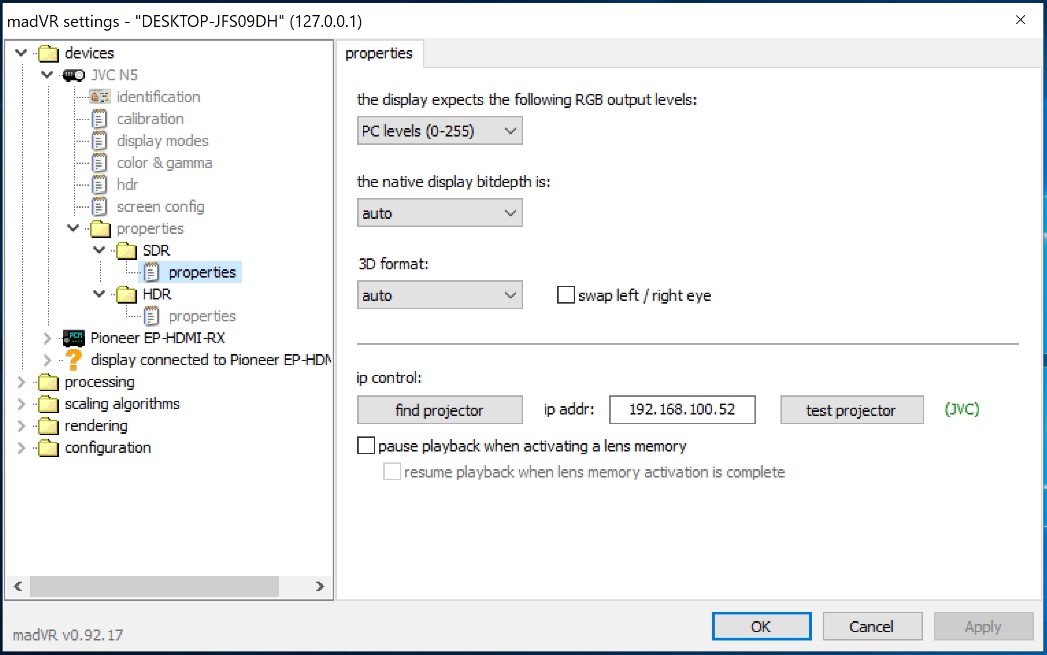This screenshot has width=1047, height=655.
Task: Click the question mark unknown display icon
Action: (x=73, y=360)
